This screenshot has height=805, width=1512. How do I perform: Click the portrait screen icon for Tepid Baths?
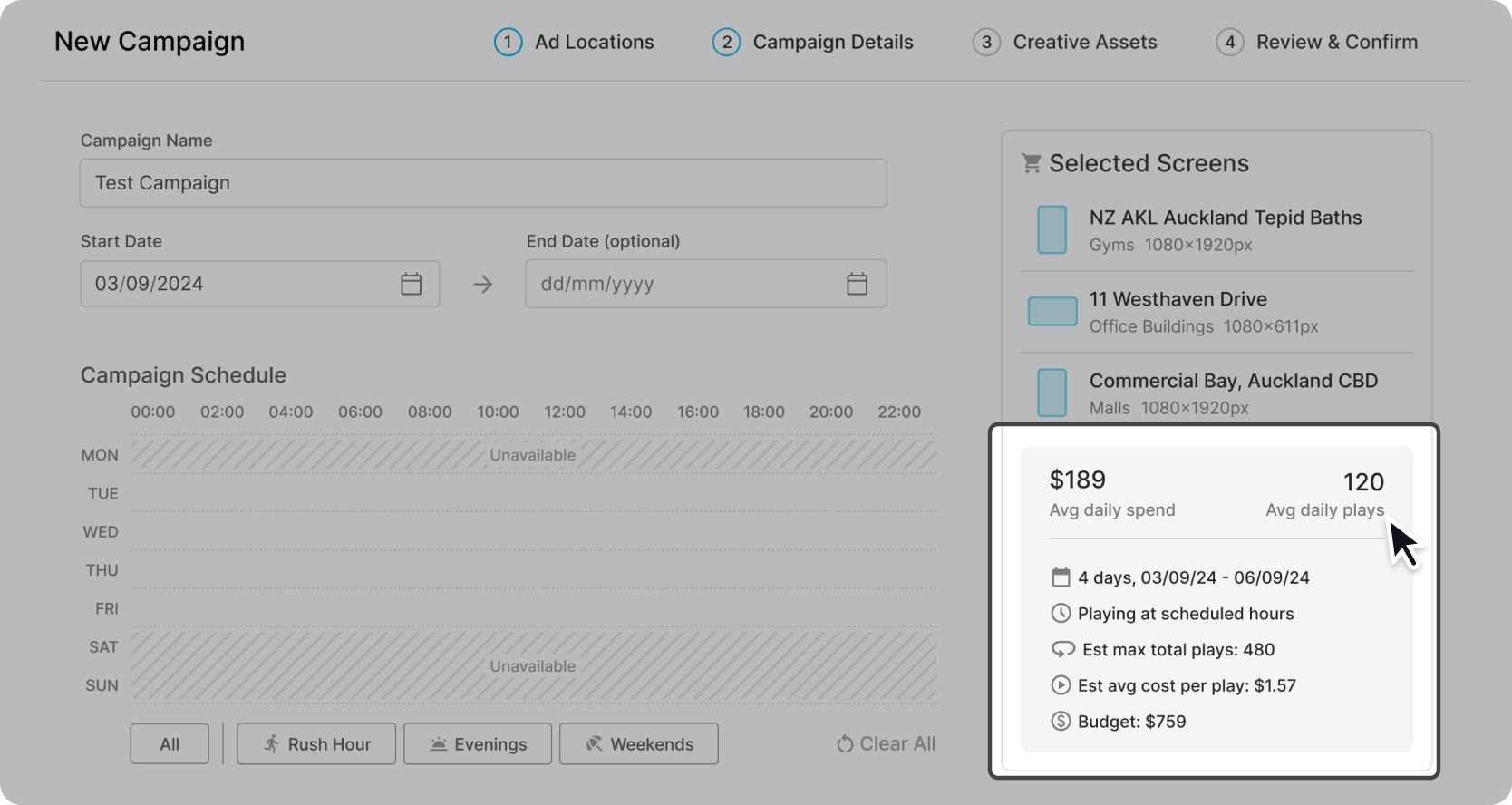pos(1052,229)
